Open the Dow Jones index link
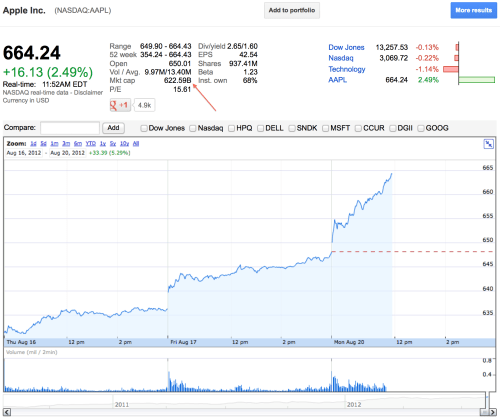 click(x=346, y=47)
